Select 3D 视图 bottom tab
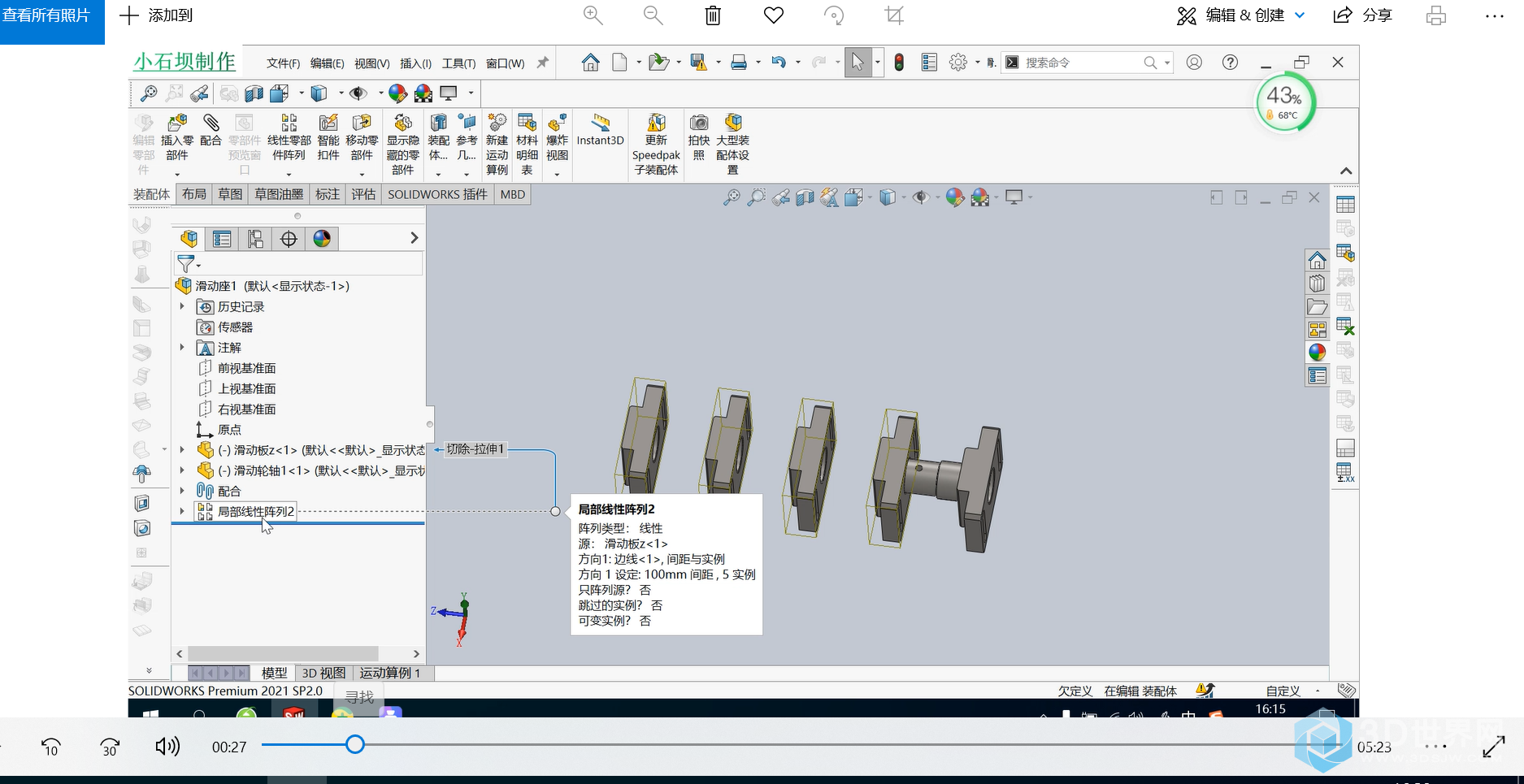This screenshot has height=784, width=1524. pyautogui.click(x=323, y=673)
